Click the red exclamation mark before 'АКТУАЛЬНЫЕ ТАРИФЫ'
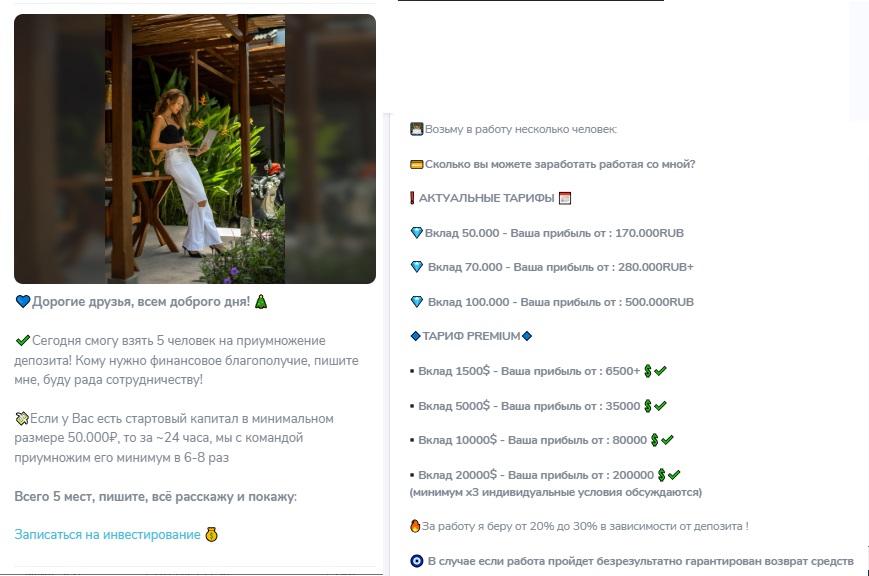Viewport: 869px width, 576px height. point(412,198)
